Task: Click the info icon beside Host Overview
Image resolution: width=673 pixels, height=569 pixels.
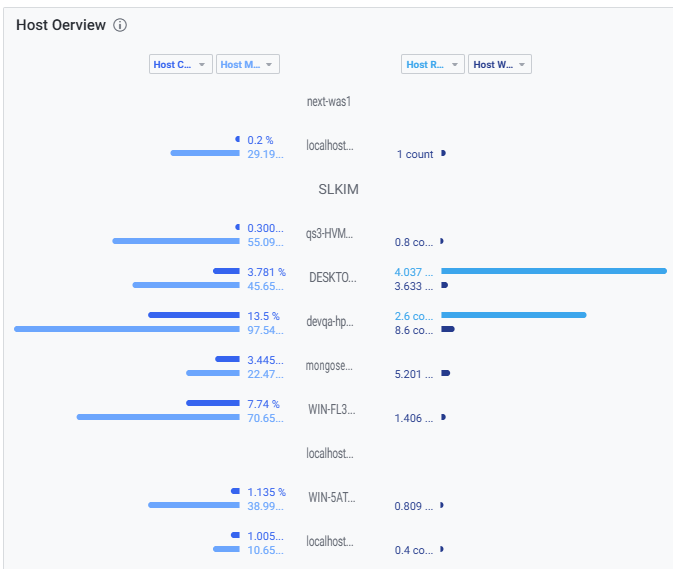Action: click(x=120, y=25)
